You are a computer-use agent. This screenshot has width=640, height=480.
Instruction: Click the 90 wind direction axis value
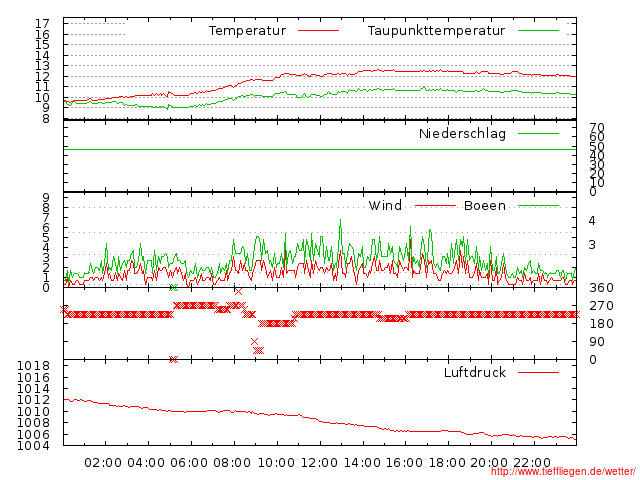tap(597, 342)
